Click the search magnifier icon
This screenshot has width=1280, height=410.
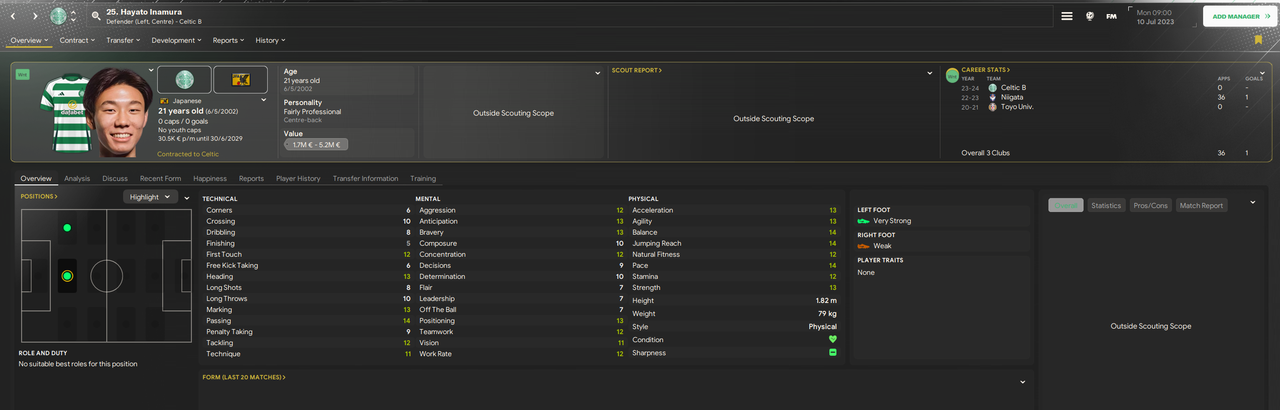[x=96, y=16]
